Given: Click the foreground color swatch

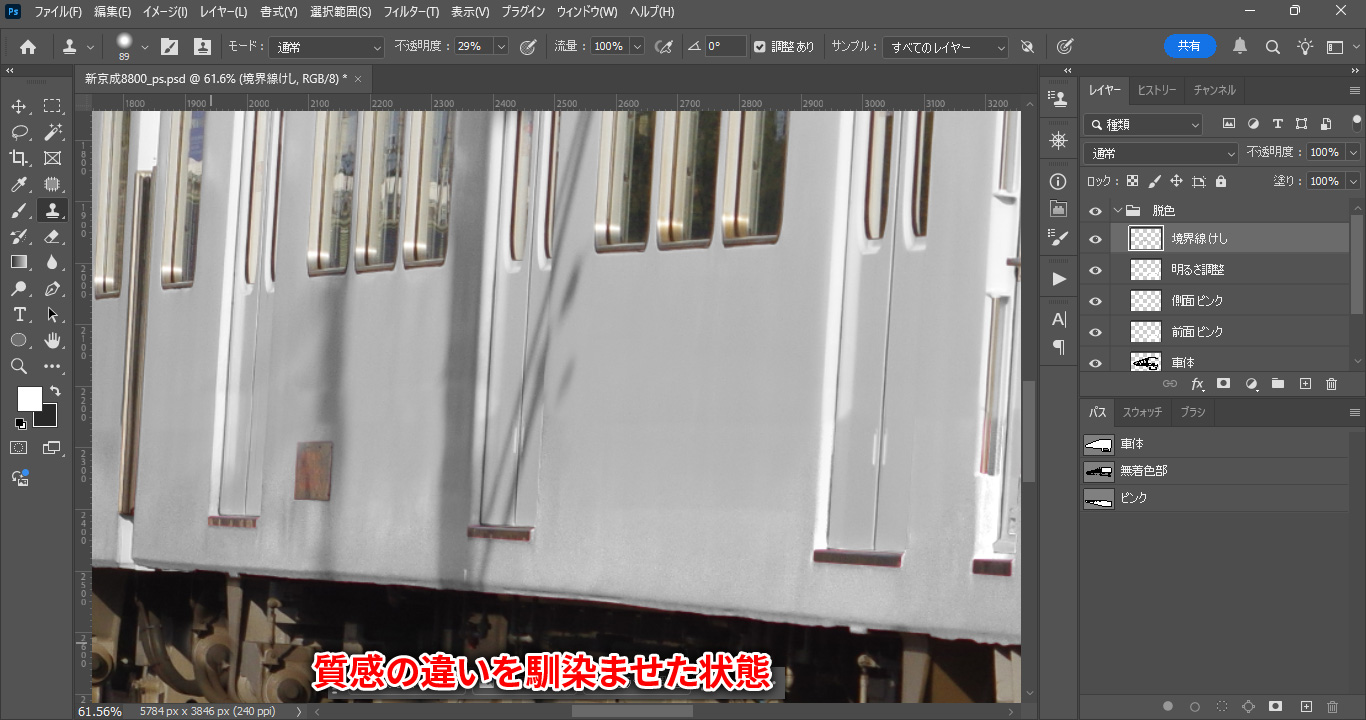Looking at the screenshot, I should 29,399.
